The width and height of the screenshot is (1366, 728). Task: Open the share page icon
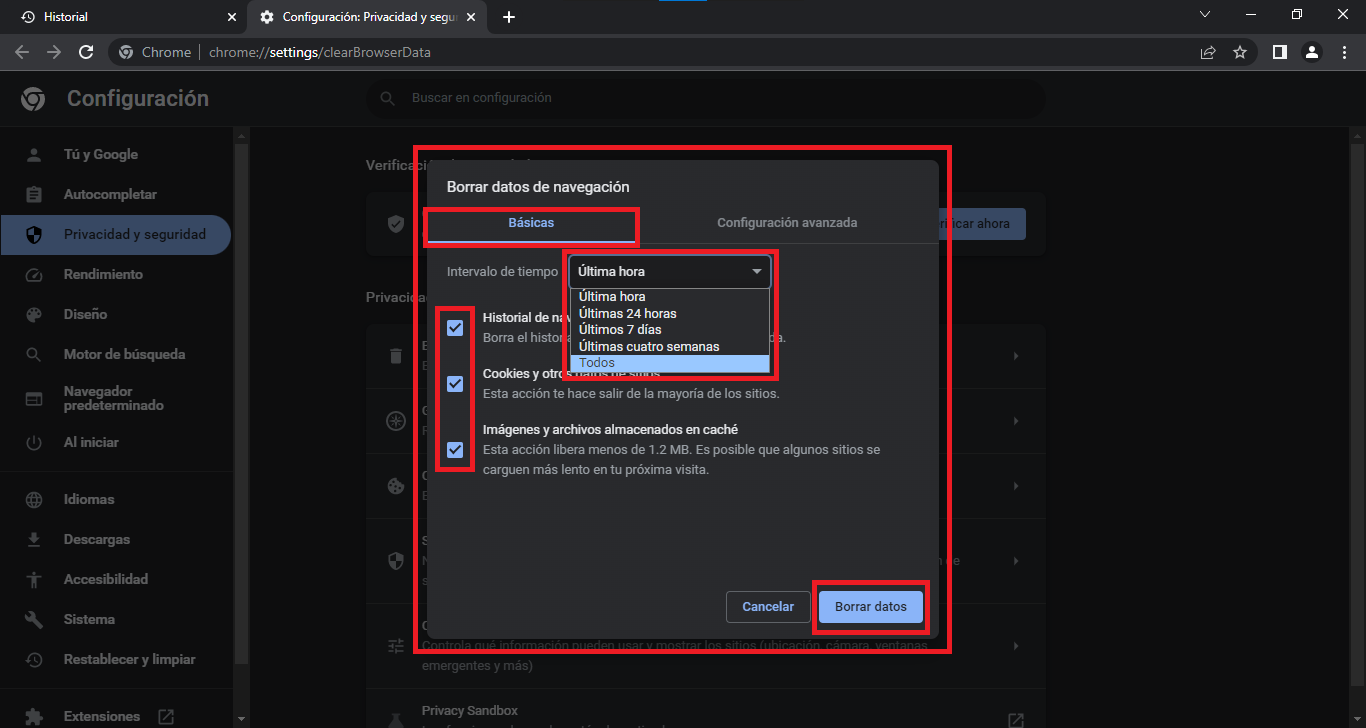point(1208,52)
